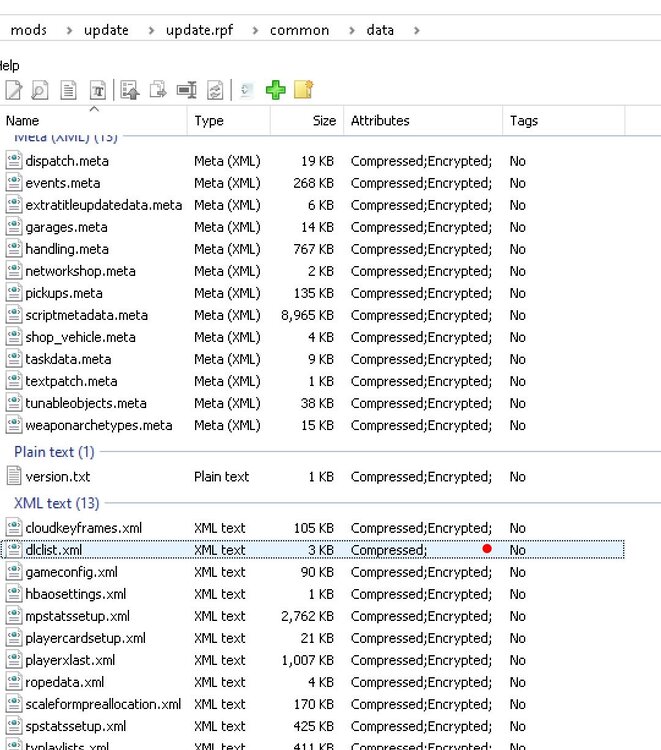Select the playercardsetup.xml file
This screenshot has height=750, width=661.
click(86, 638)
